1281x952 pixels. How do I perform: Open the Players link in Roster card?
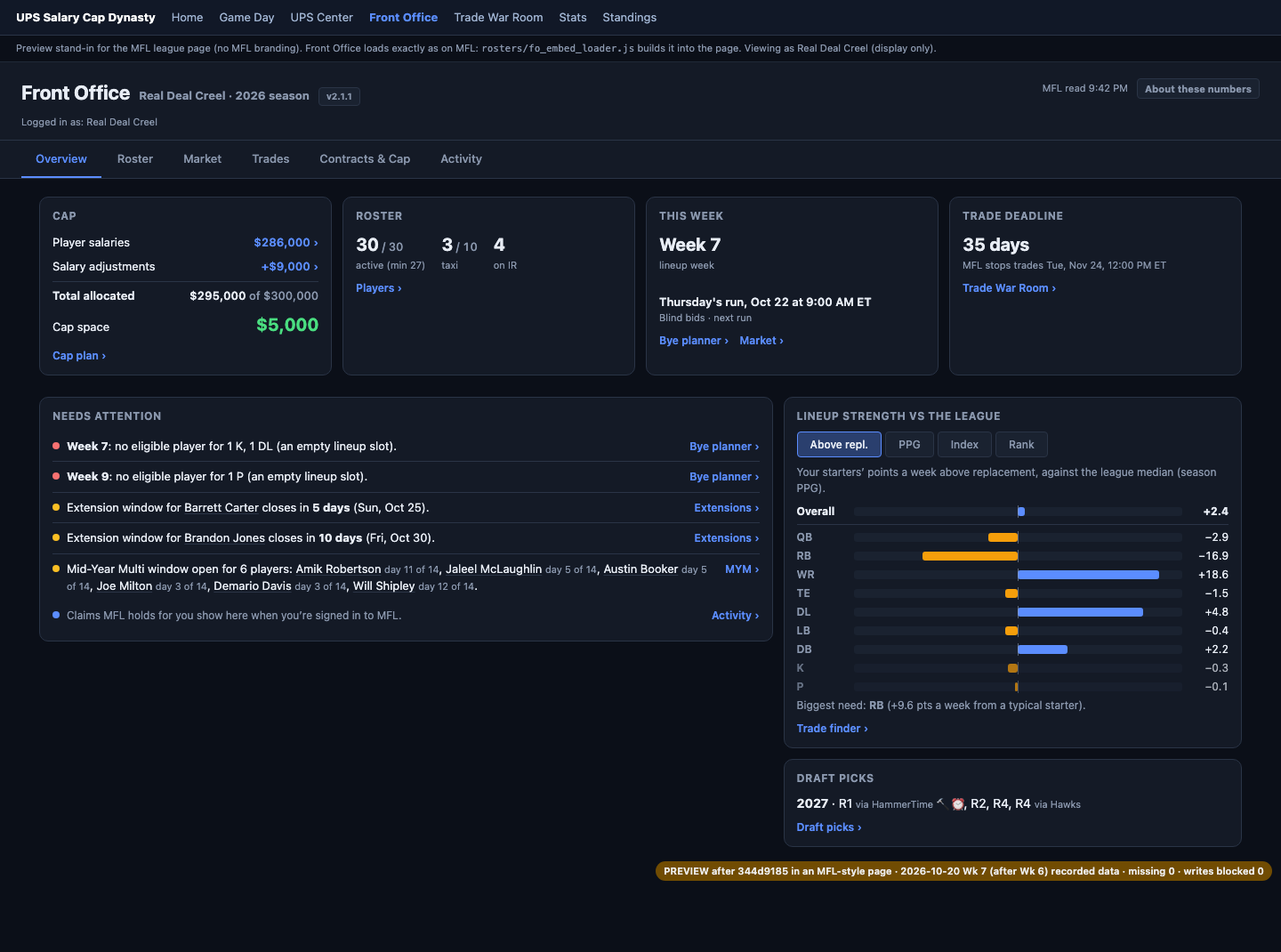[x=379, y=288]
